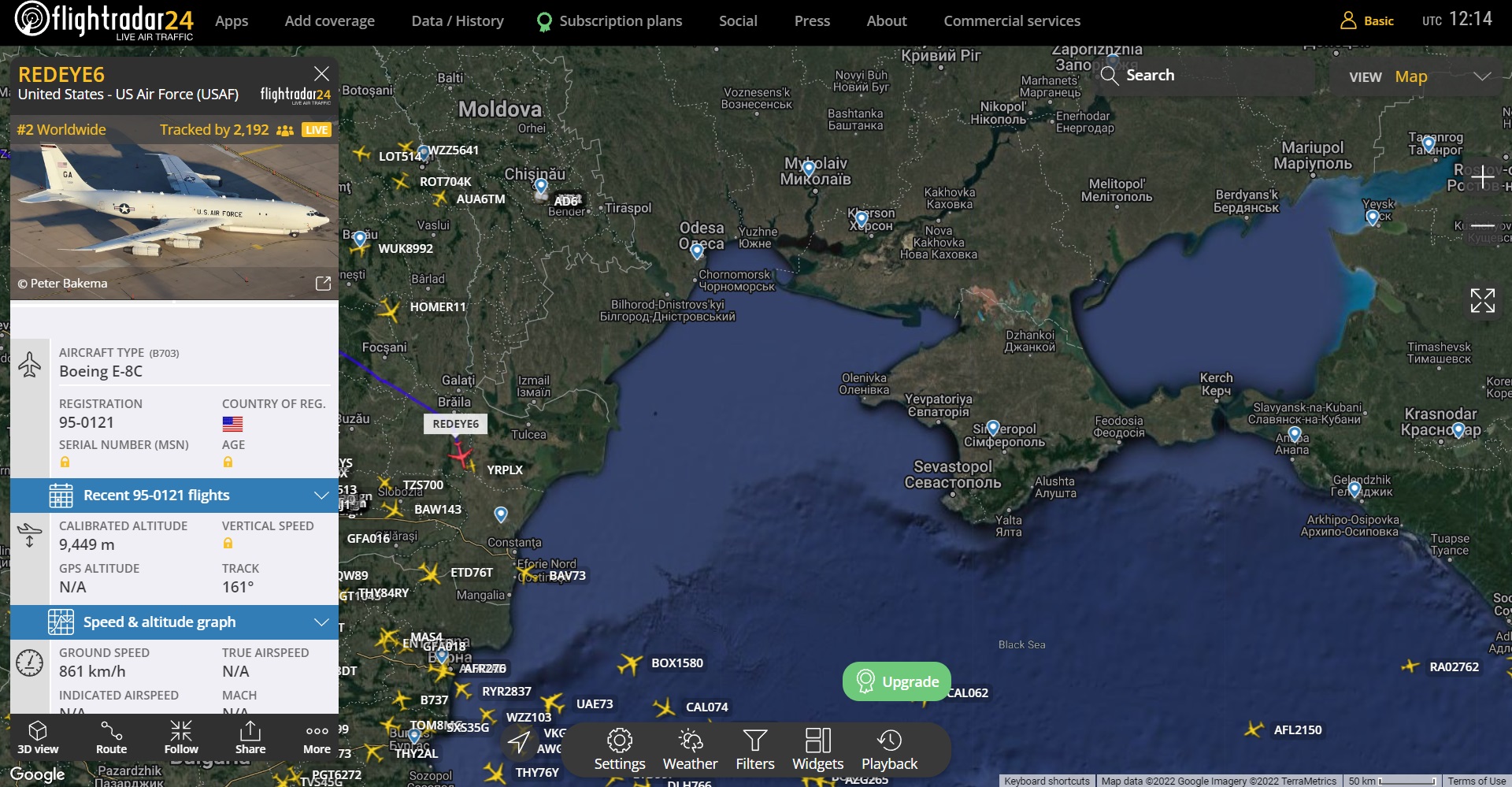Image resolution: width=1512 pixels, height=787 pixels.
Task: Share this flight via Share icon
Action: tap(250, 738)
